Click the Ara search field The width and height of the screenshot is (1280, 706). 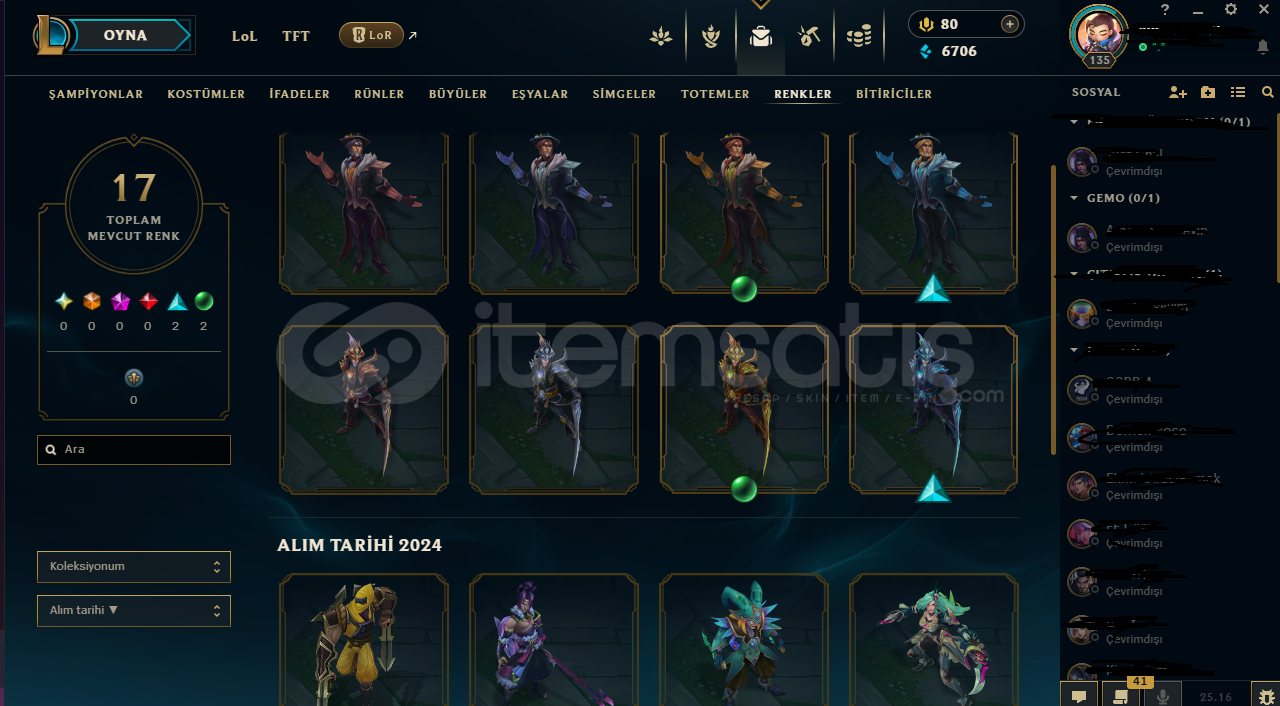click(134, 450)
